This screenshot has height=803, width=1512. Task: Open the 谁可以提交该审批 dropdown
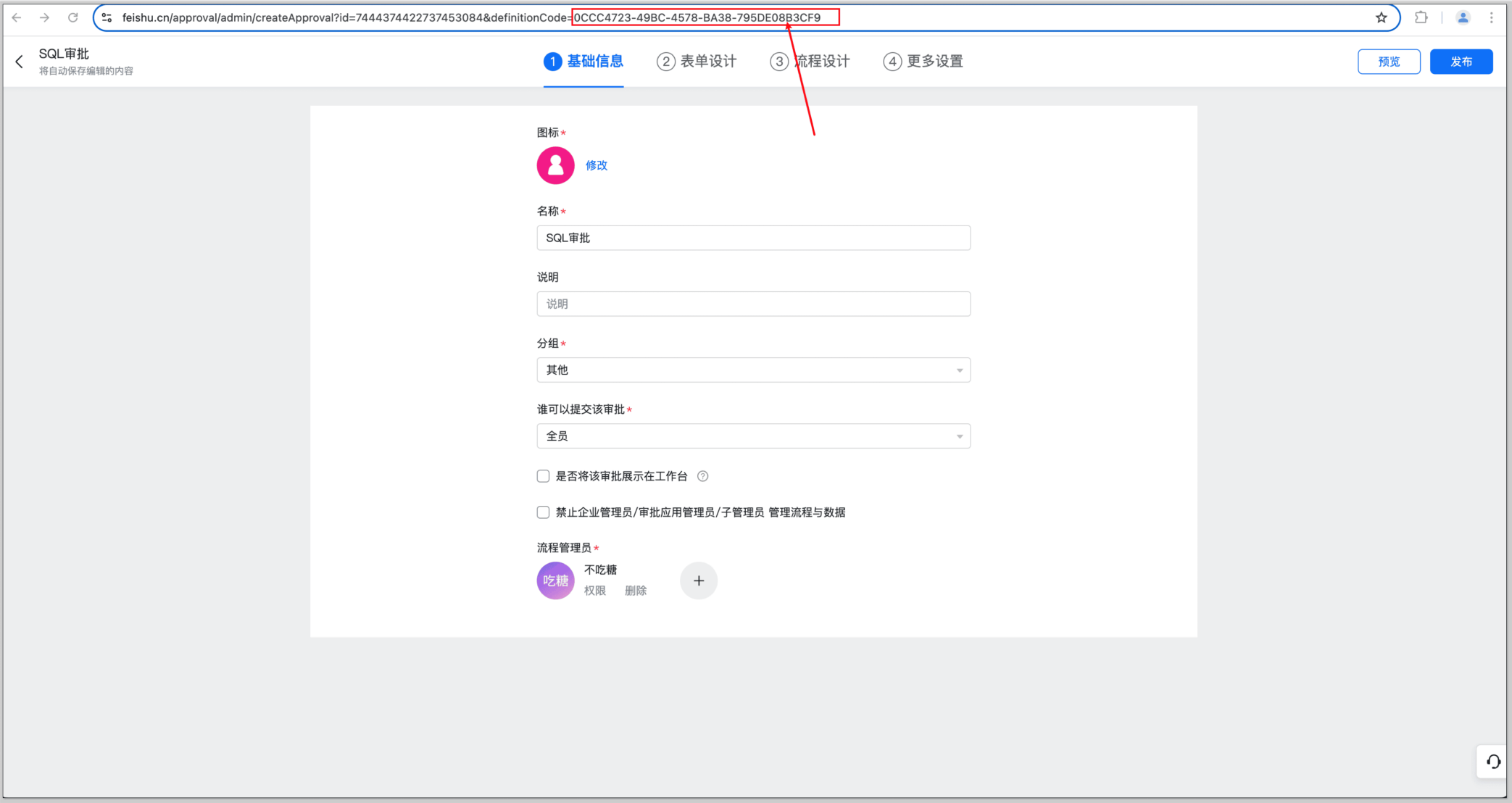tap(753, 436)
